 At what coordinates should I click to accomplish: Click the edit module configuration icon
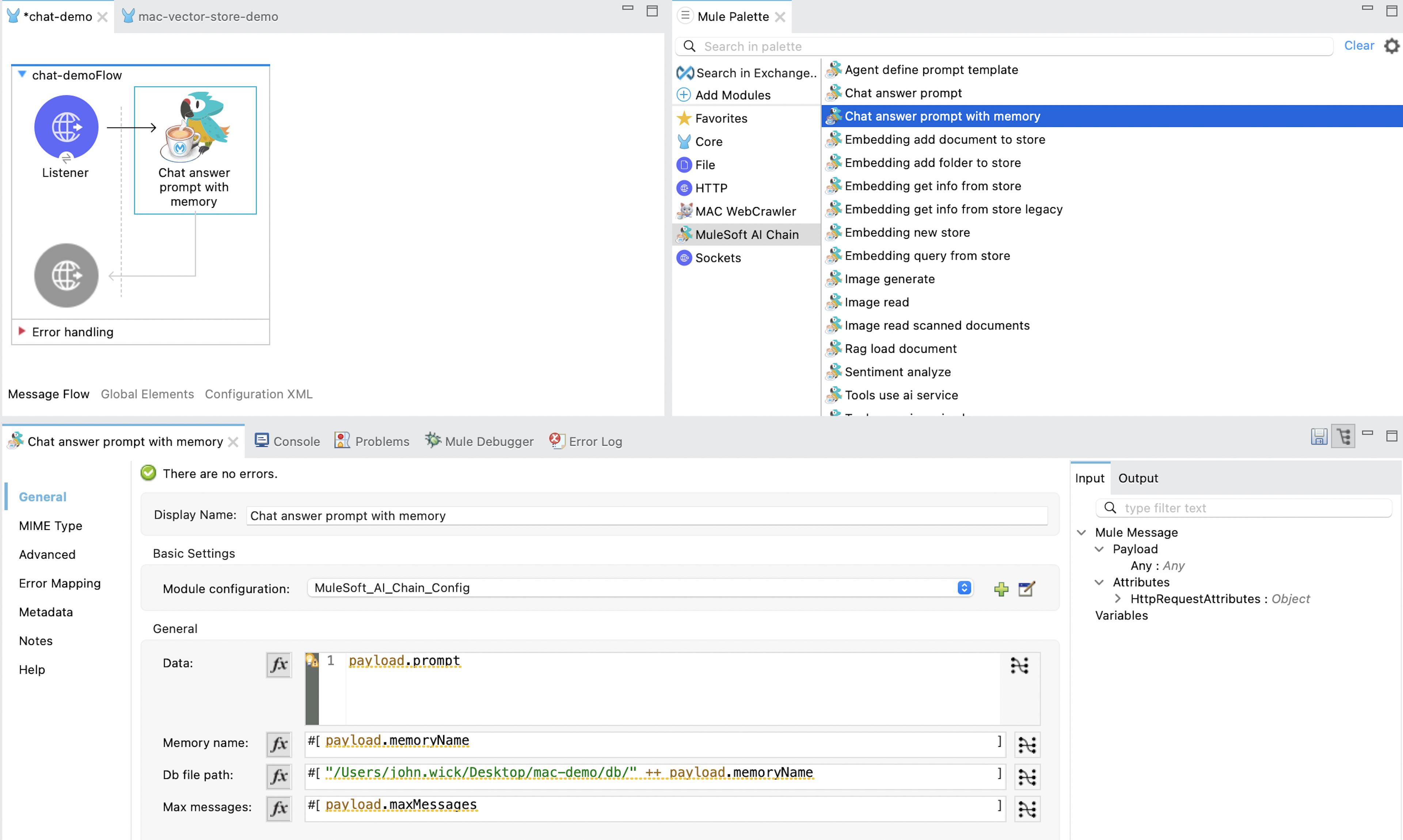pos(1026,589)
